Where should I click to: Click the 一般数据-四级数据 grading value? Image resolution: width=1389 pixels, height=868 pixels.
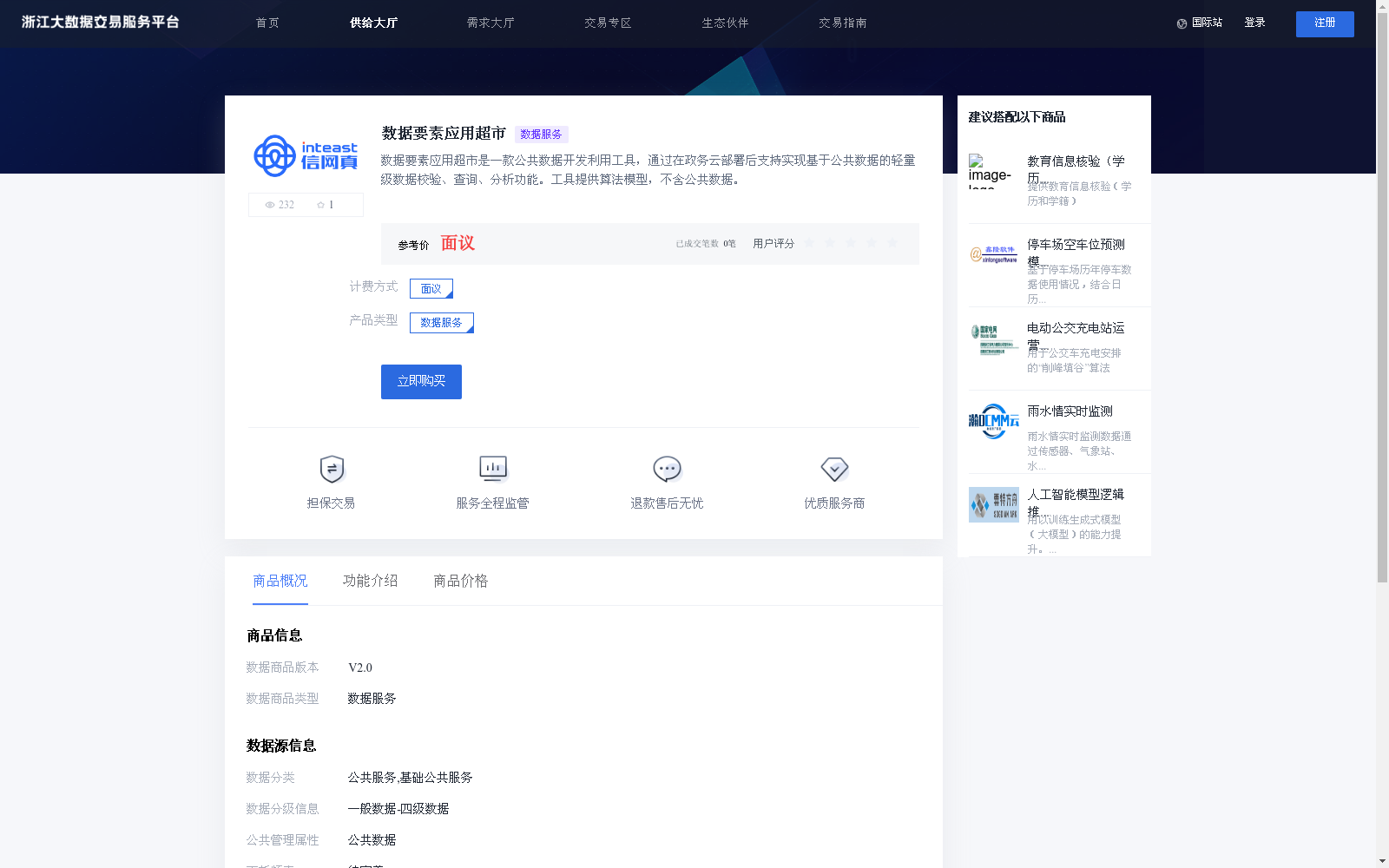pyautogui.click(x=398, y=809)
